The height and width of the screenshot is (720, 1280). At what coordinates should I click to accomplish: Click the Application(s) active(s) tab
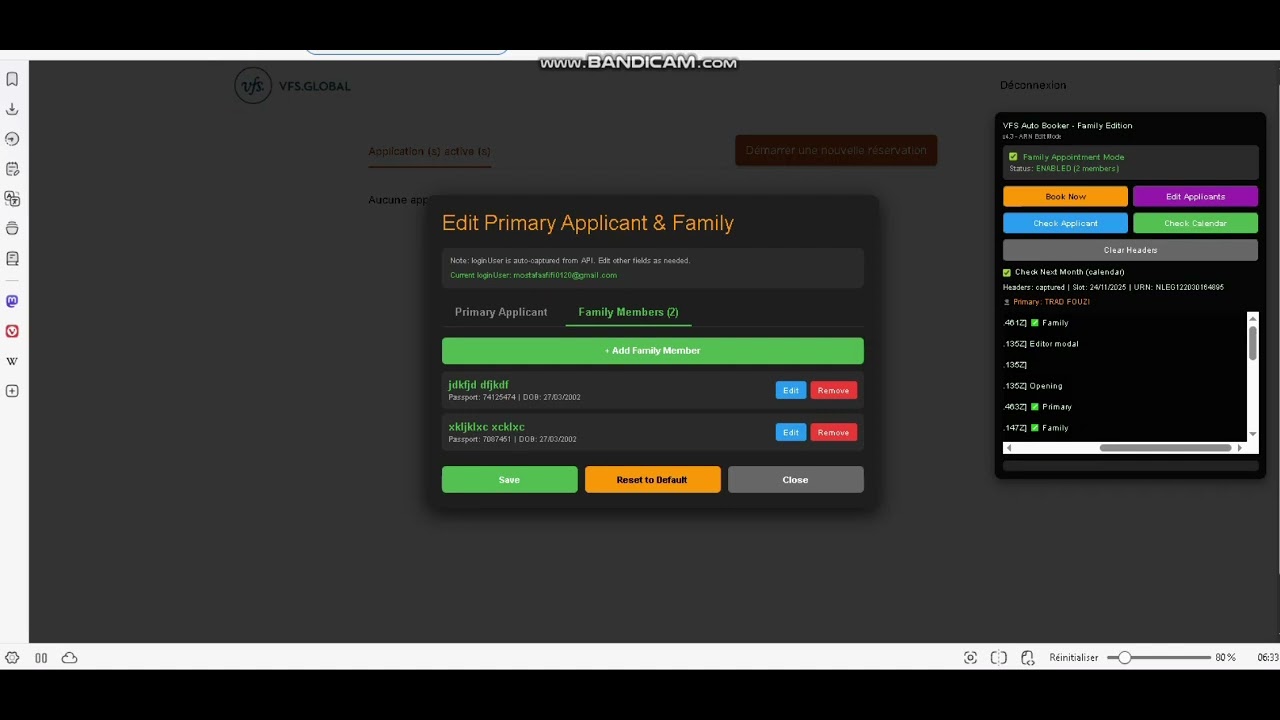pyautogui.click(x=429, y=151)
